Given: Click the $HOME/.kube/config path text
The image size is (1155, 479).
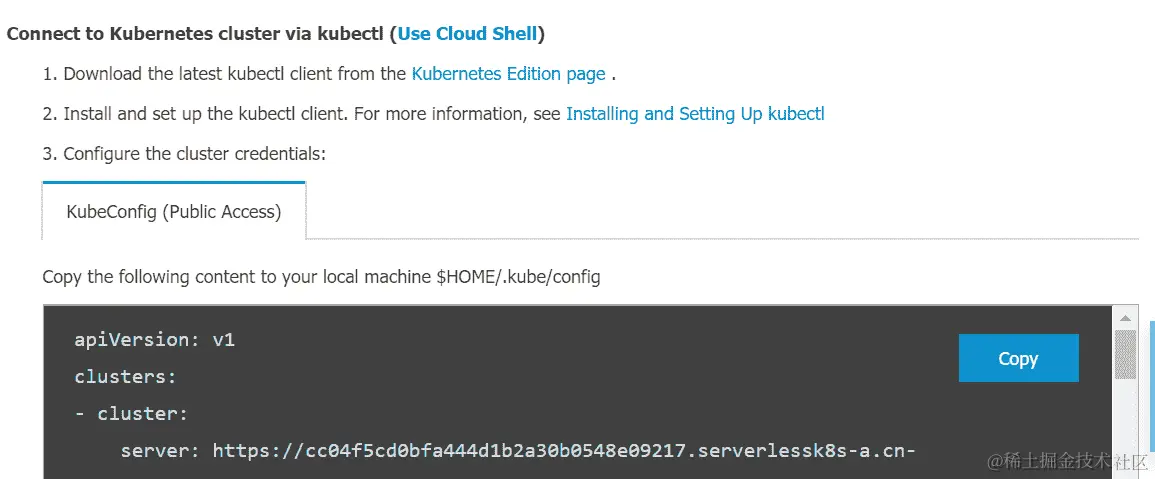Looking at the screenshot, I should point(518,277).
